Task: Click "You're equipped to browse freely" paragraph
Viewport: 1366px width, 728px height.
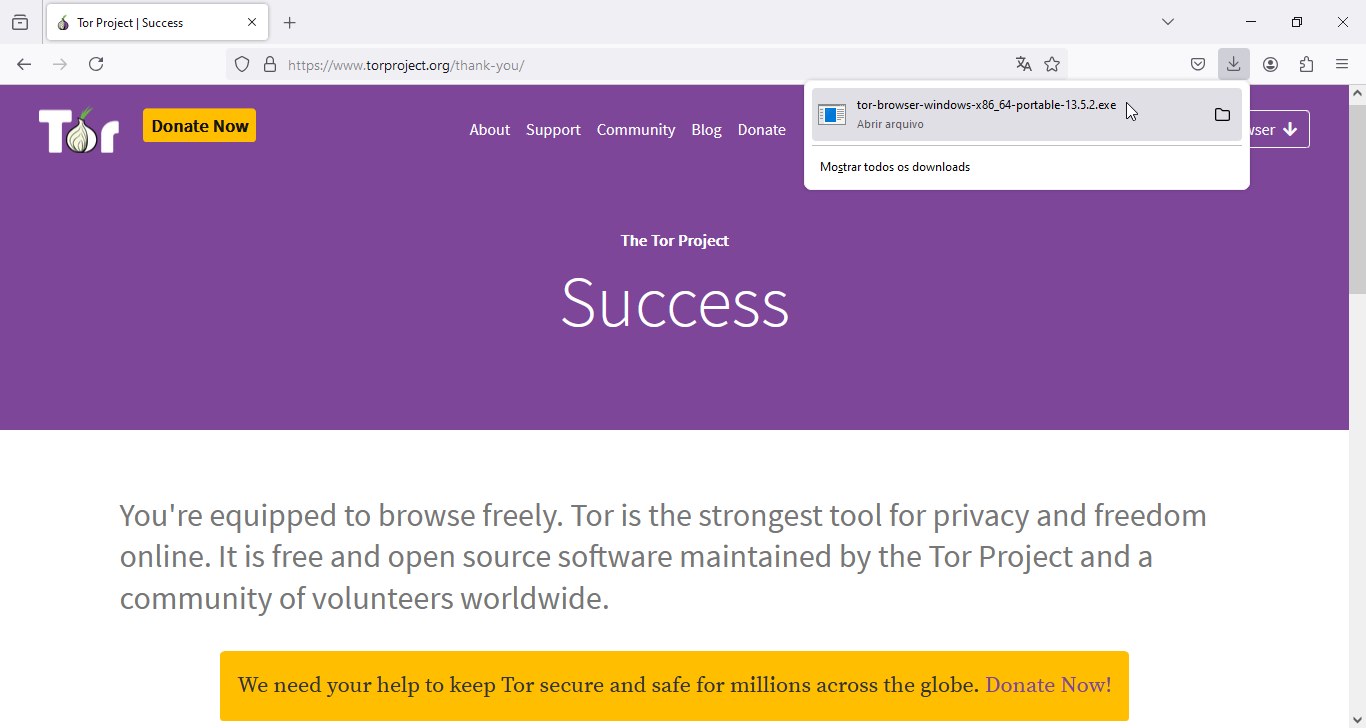Action: pyautogui.click(x=663, y=557)
